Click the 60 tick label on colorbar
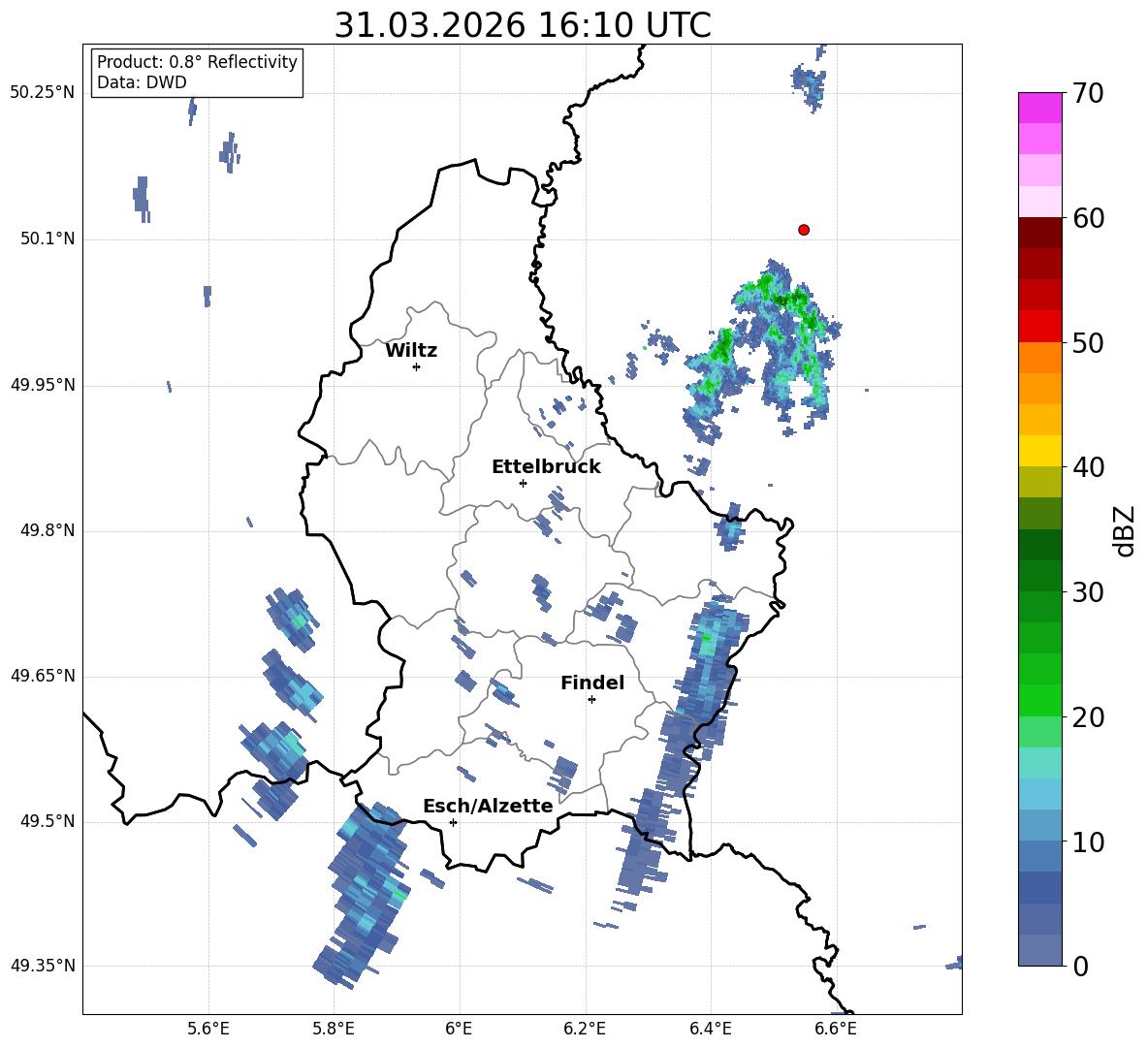Image resolution: width=1148 pixels, height=1048 pixels. click(x=1087, y=218)
